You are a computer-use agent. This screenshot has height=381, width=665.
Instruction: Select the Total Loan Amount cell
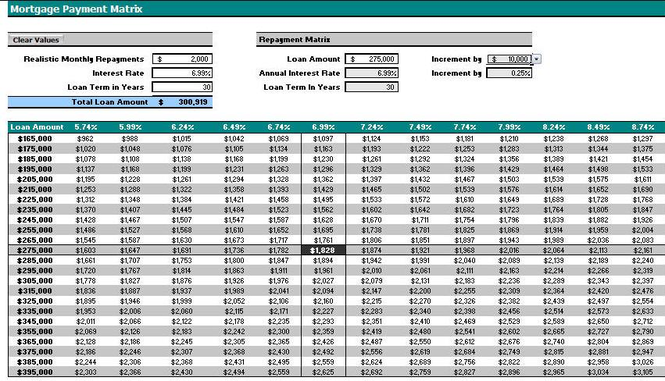pos(110,102)
